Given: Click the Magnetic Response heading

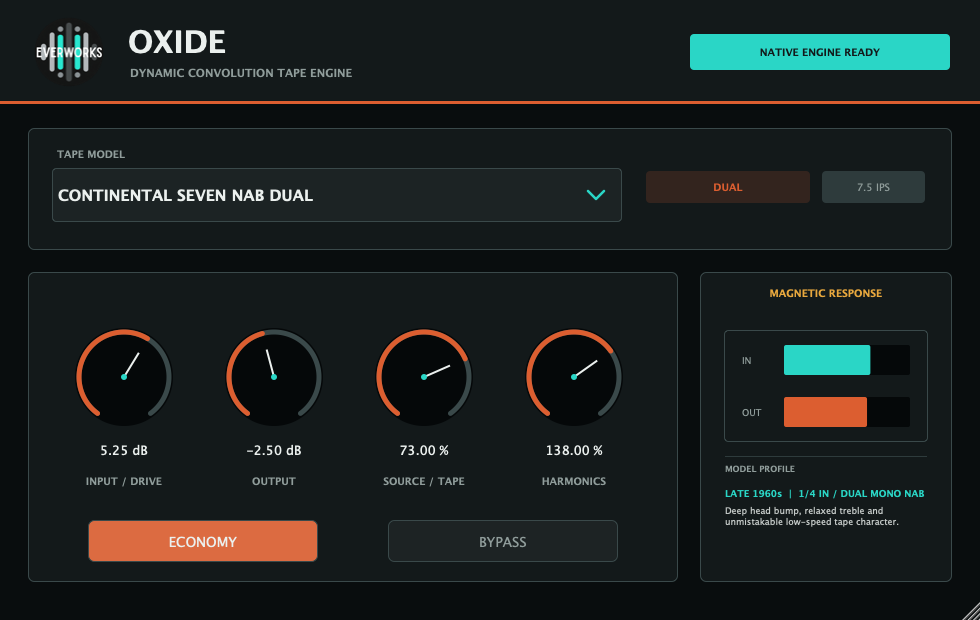Looking at the screenshot, I should [826, 293].
